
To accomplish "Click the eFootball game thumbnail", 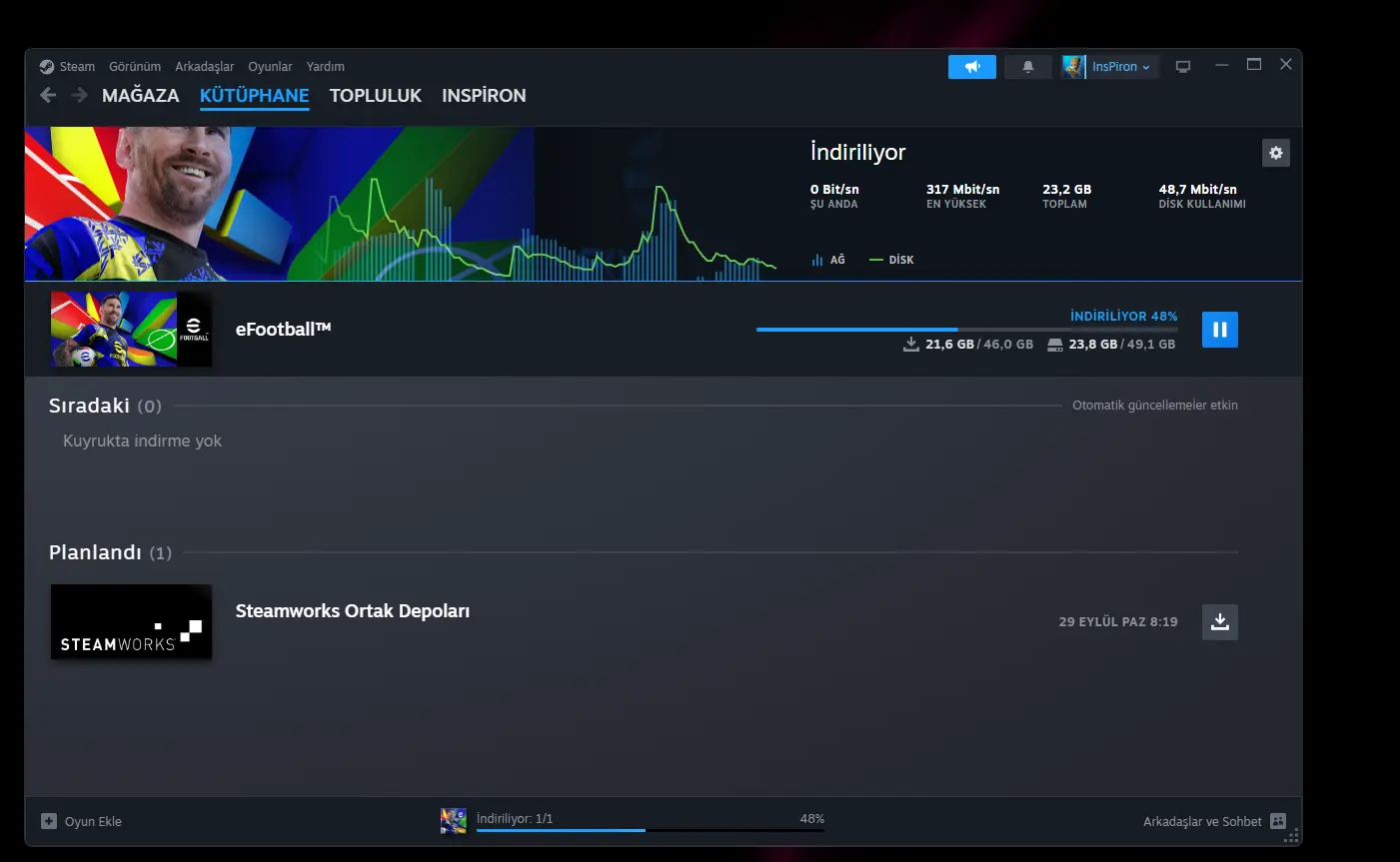I will [x=131, y=329].
